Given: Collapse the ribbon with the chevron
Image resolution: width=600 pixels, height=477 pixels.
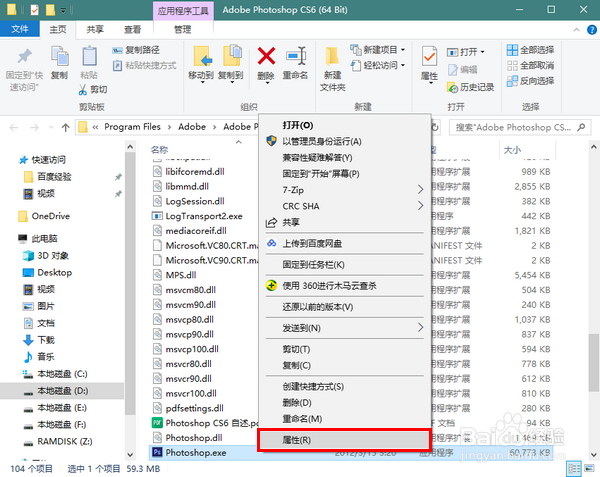Looking at the screenshot, I should click(x=576, y=30).
